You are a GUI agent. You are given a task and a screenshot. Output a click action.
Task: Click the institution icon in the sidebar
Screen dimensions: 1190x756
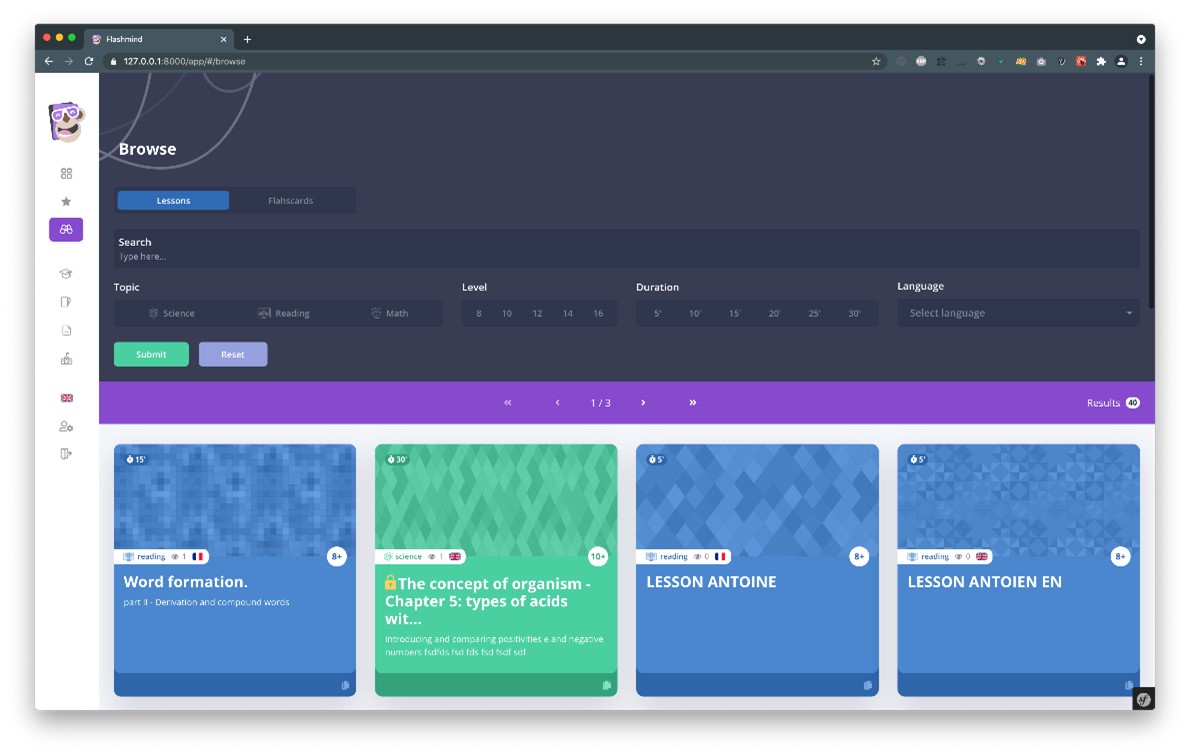point(66,359)
